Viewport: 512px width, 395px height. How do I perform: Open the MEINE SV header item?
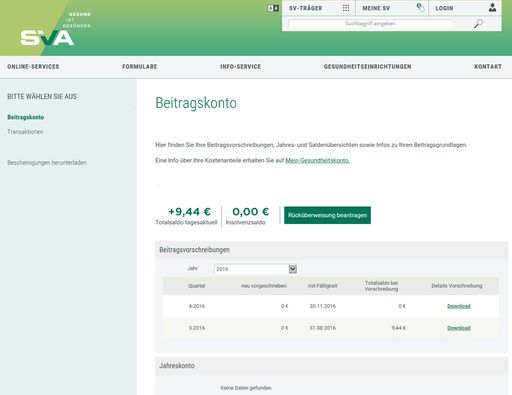376,8
